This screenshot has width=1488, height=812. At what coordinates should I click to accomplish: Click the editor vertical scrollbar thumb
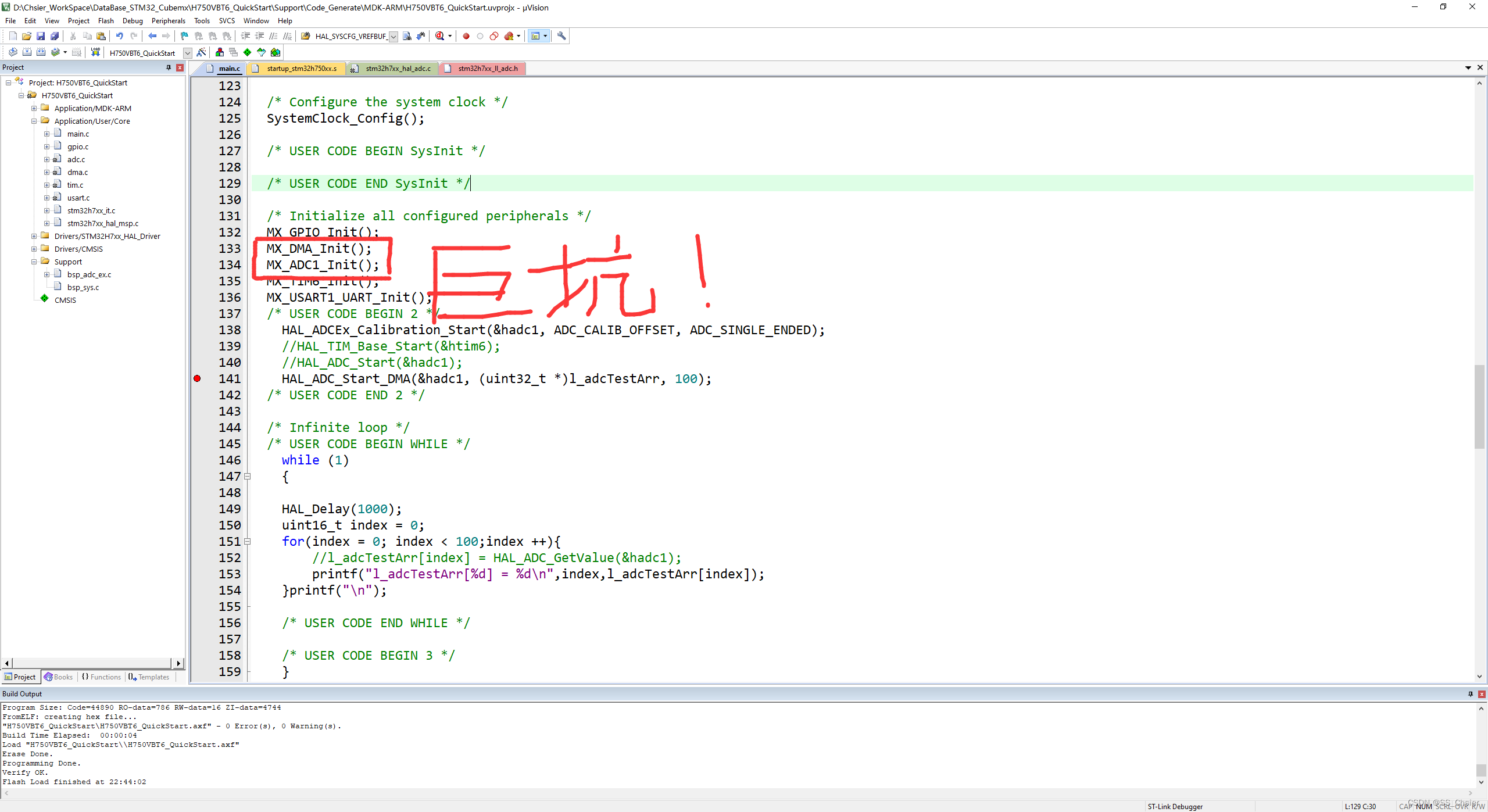click(1480, 407)
